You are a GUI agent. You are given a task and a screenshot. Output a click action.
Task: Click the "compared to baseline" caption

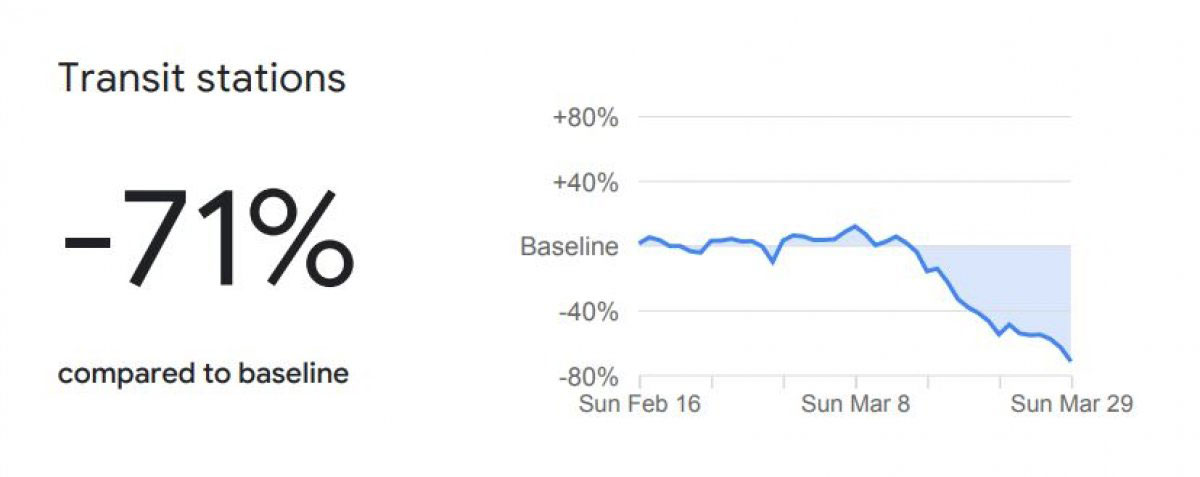click(203, 374)
